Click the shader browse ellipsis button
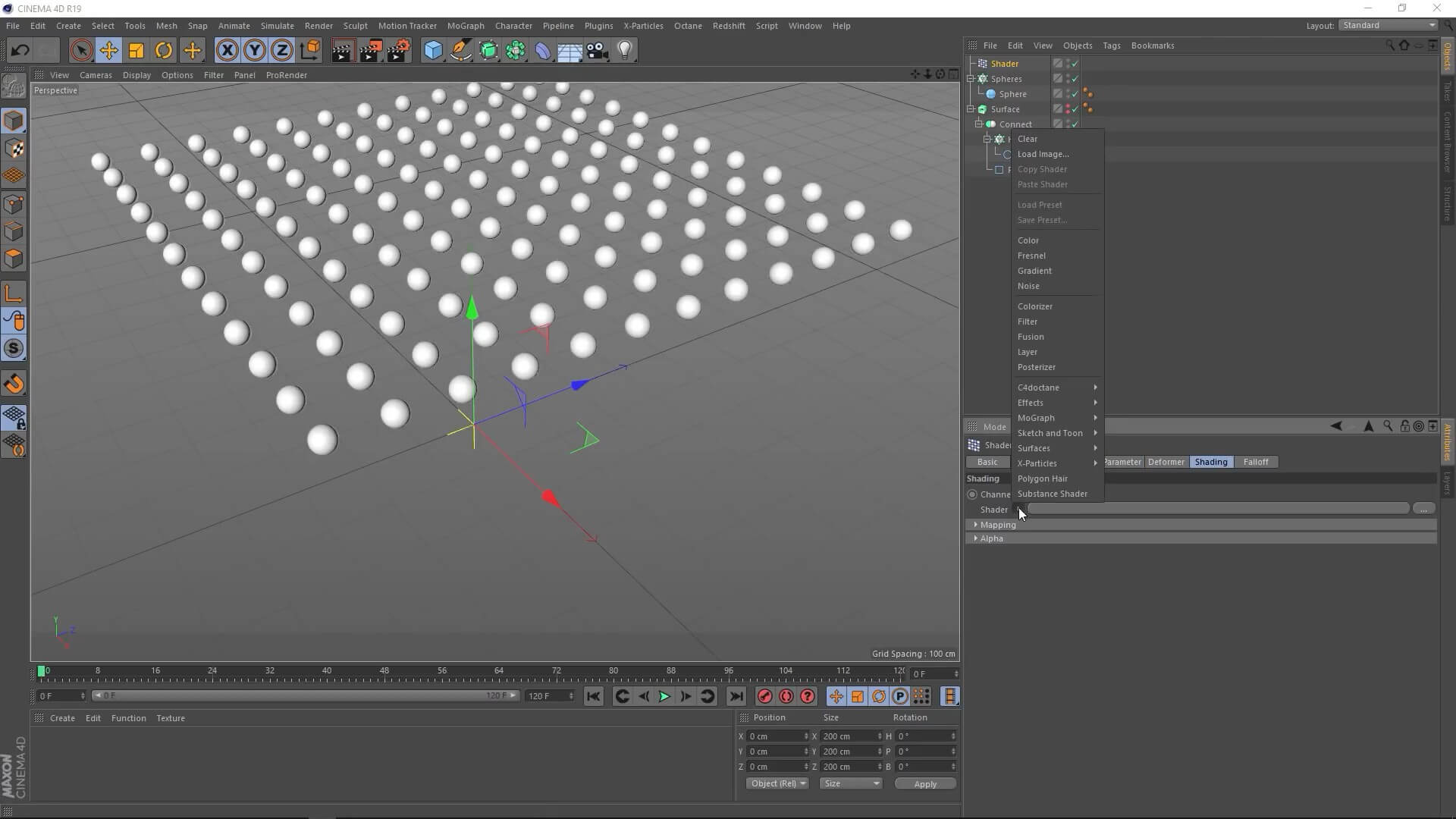The image size is (1456, 819). pyautogui.click(x=1423, y=509)
